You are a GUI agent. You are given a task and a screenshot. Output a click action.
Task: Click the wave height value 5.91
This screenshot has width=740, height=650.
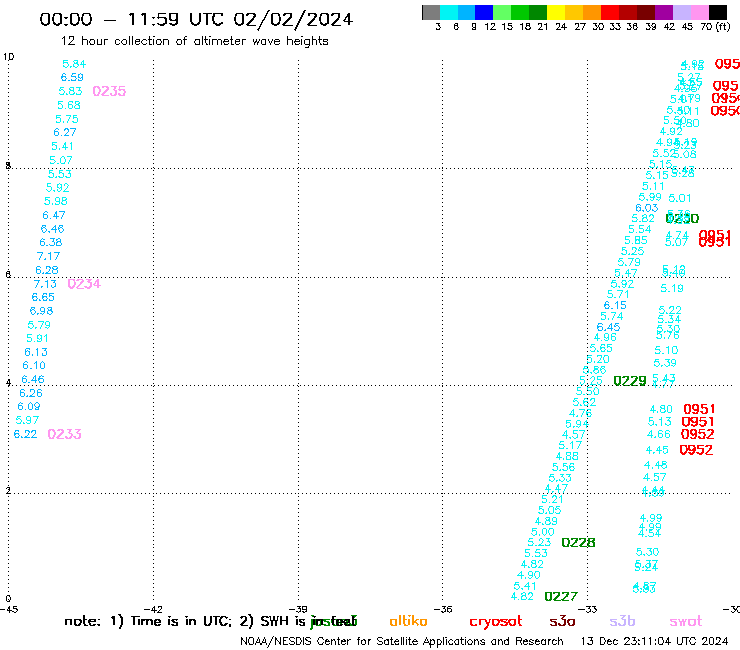37,338
